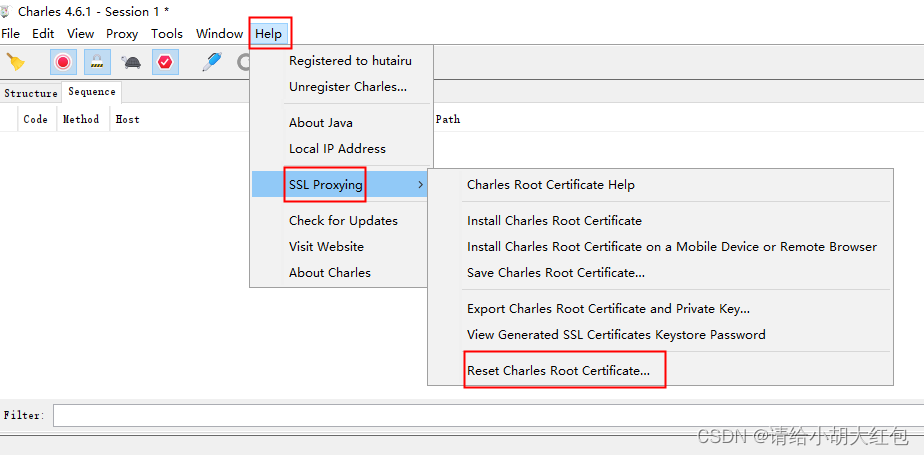Select About Java

(342, 123)
